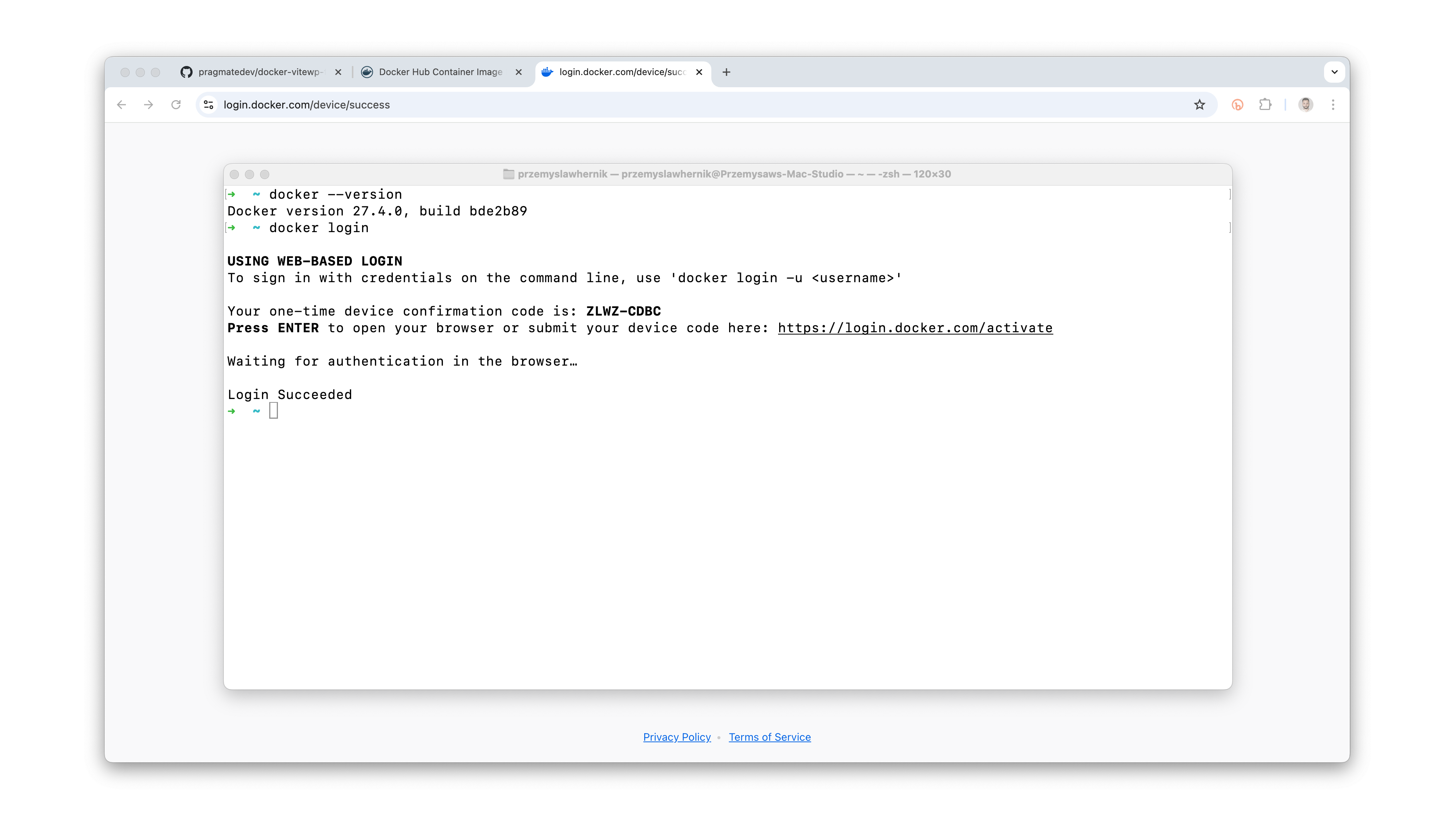
Task: Open the Chrome profile avatar
Action: 1305,105
